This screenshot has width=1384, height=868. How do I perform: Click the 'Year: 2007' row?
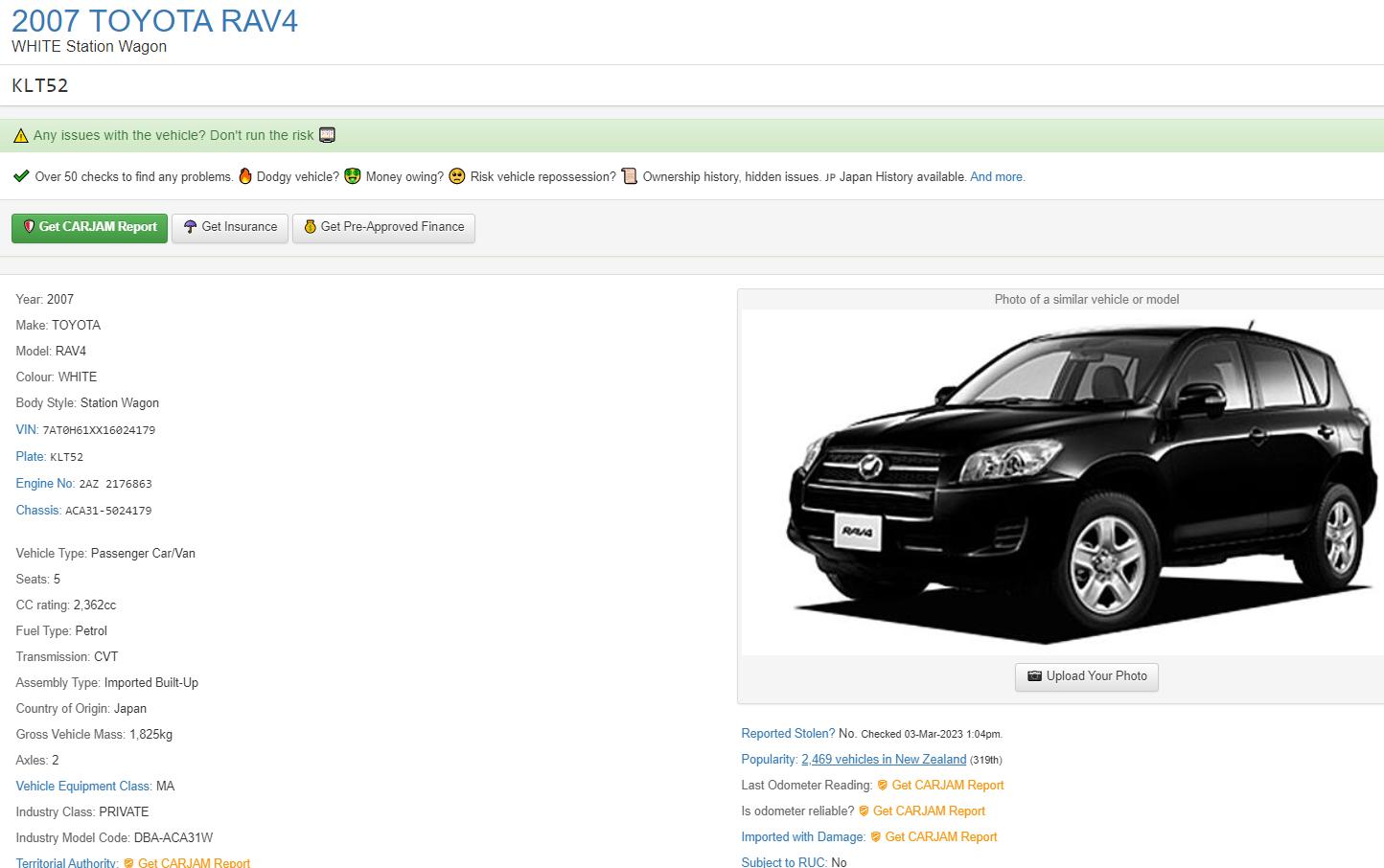click(x=45, y=300)
